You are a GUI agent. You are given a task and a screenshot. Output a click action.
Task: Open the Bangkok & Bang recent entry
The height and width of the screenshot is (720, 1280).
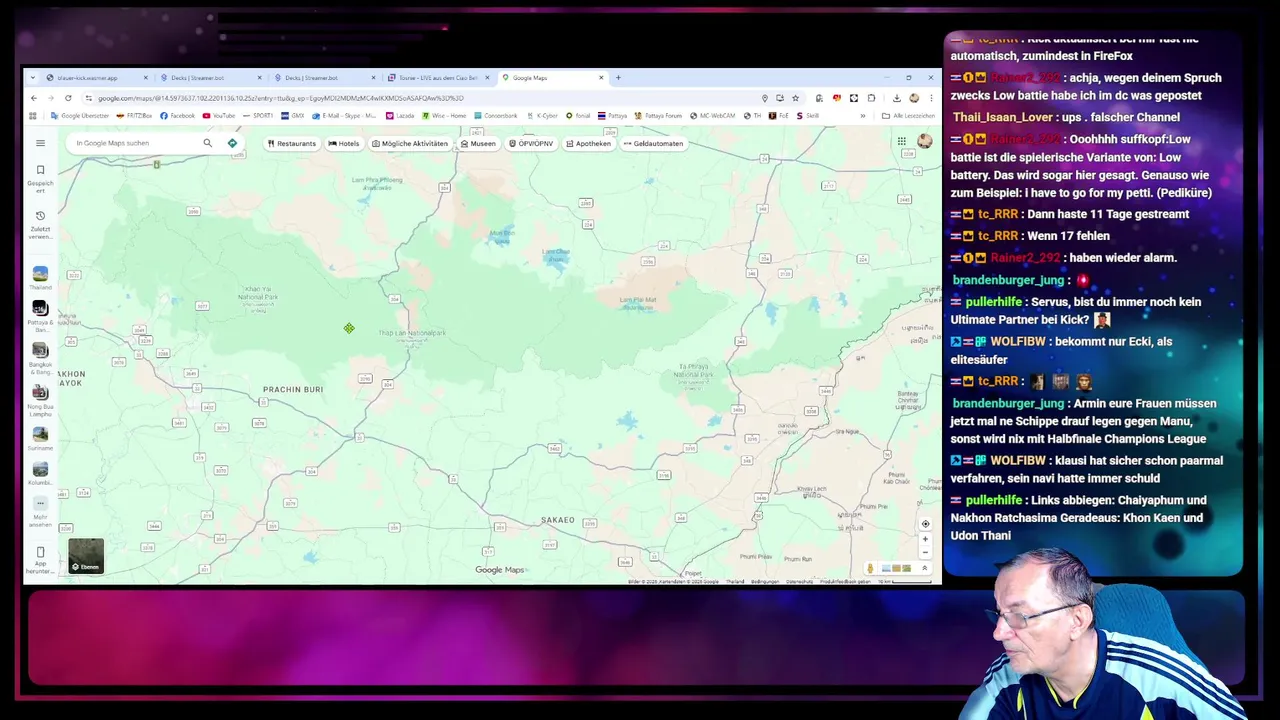[40, 358]
